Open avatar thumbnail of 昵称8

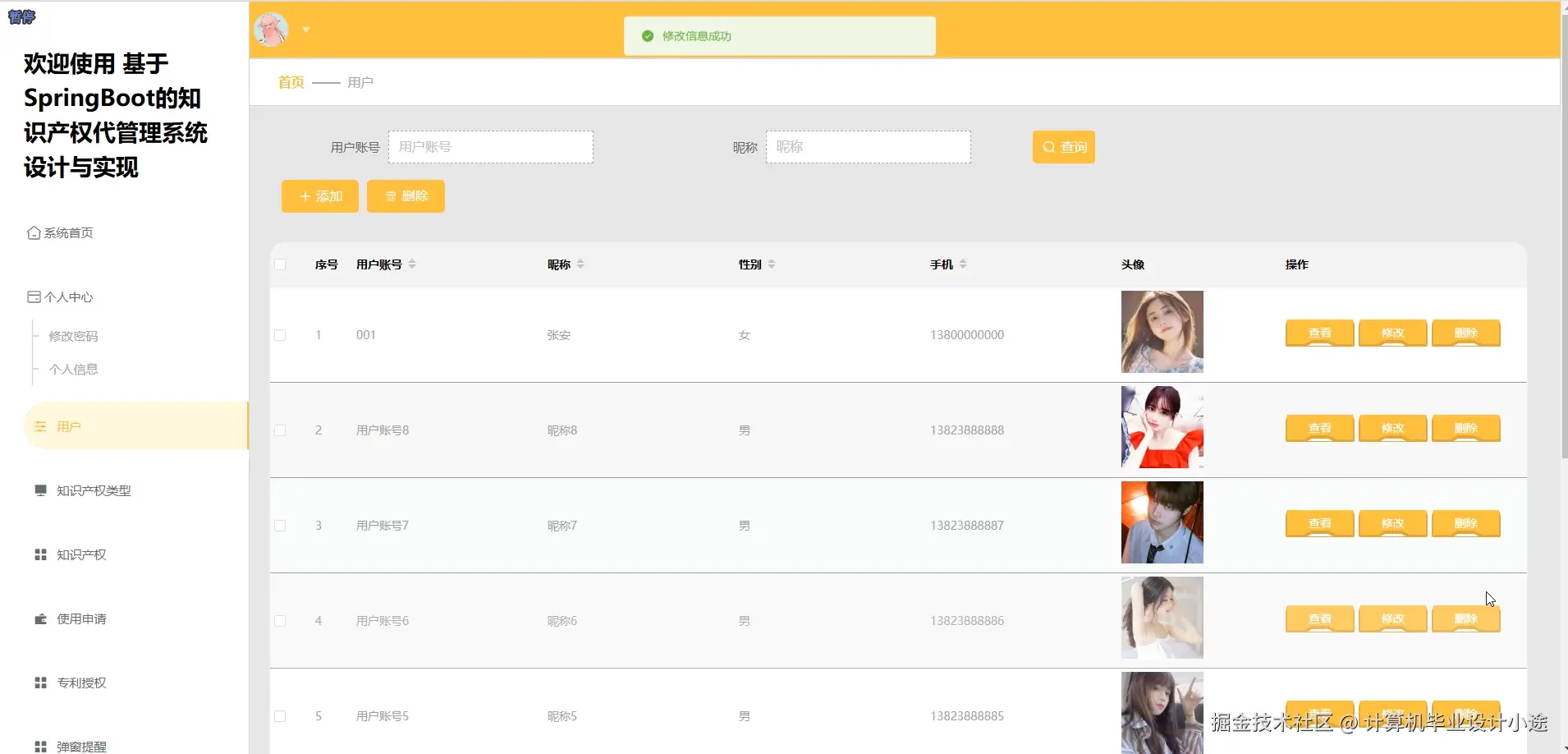pyautogui.click(x=1162, y=427)
